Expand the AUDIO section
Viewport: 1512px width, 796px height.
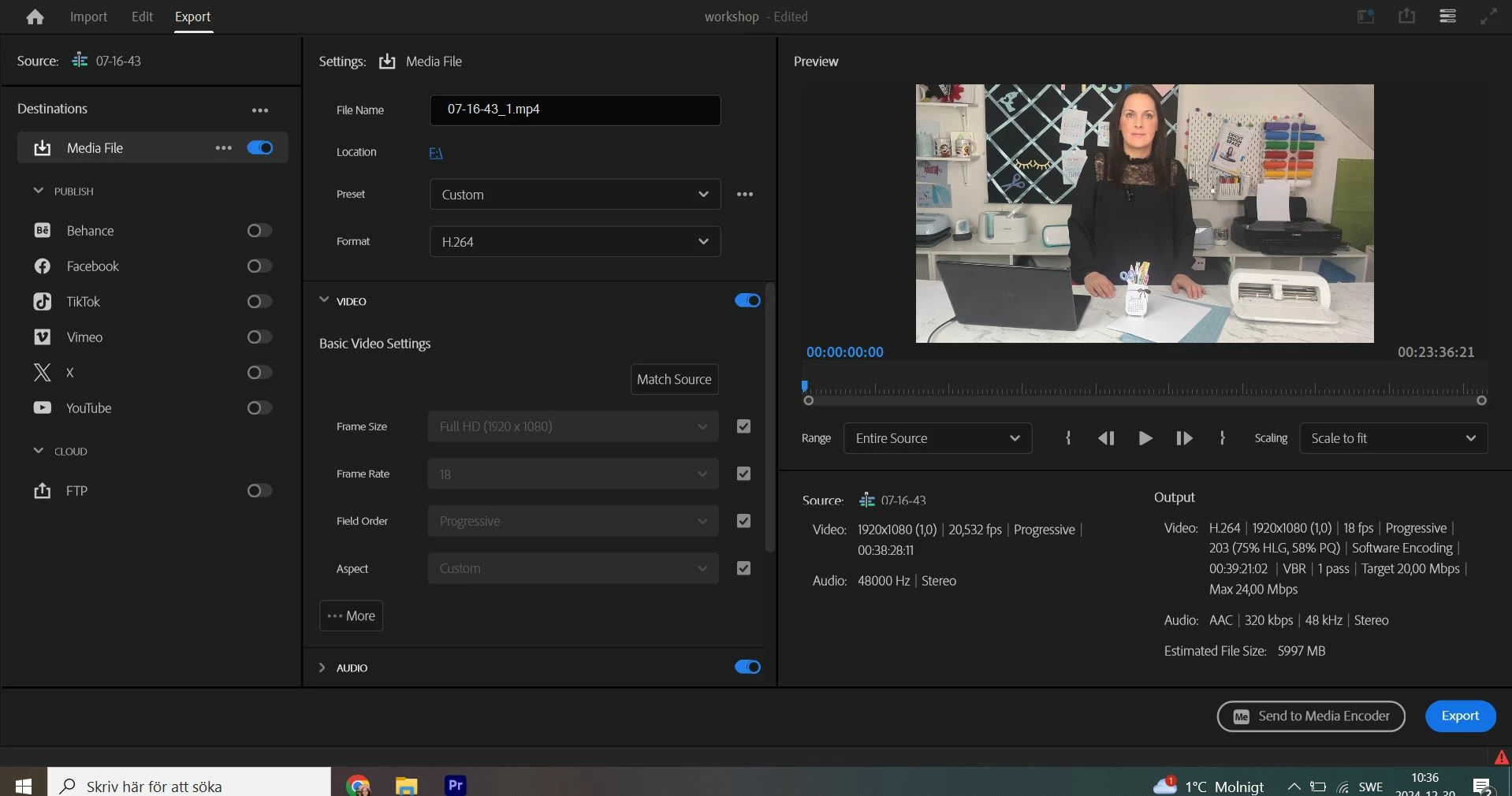pyautogui.click(x=322, y=668)
